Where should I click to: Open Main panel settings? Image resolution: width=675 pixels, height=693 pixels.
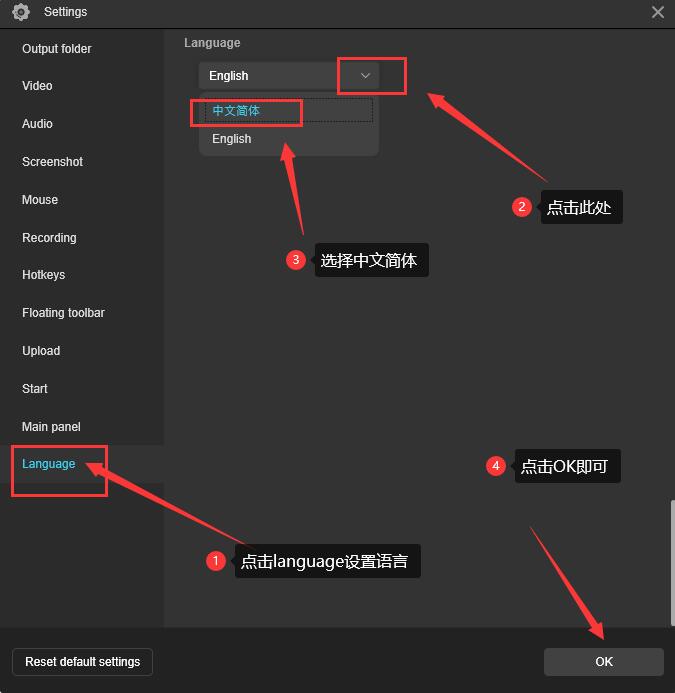tap(51, 427)
